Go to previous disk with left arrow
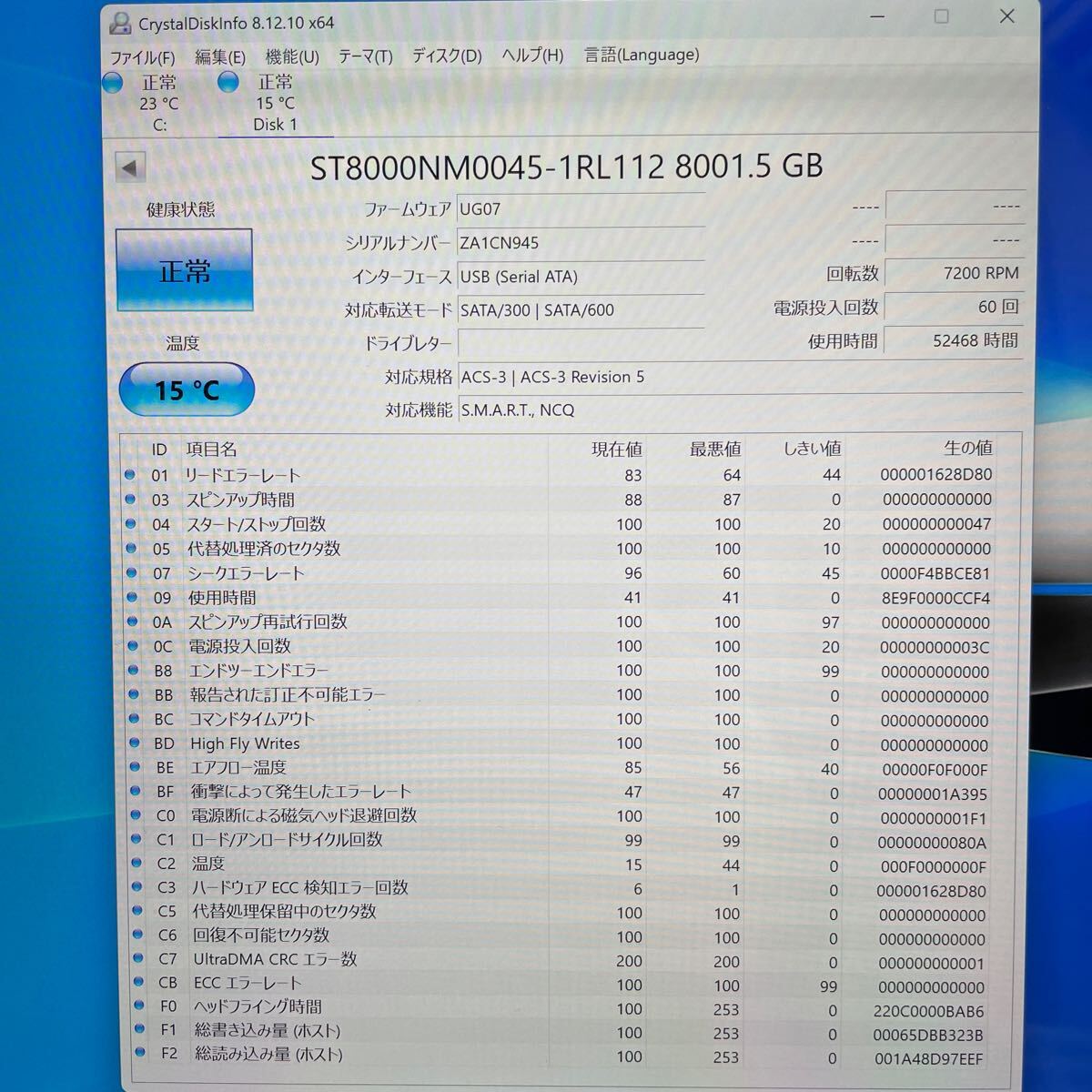Viewport: 1092px width, 1092px height. click(x=130, y=167)
